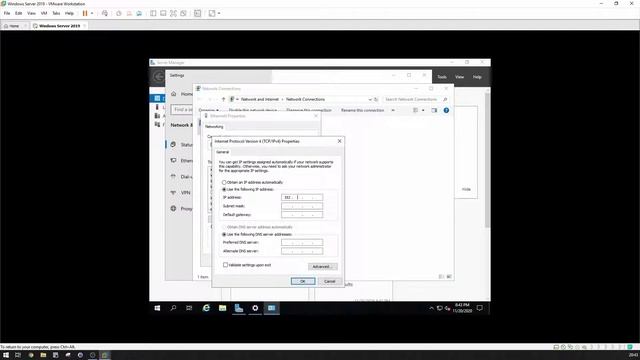Click the Server Manager vertical scrollbar
Image resolution: width=640 pixels, height=360 pixels.
click(x=487, y=159)
